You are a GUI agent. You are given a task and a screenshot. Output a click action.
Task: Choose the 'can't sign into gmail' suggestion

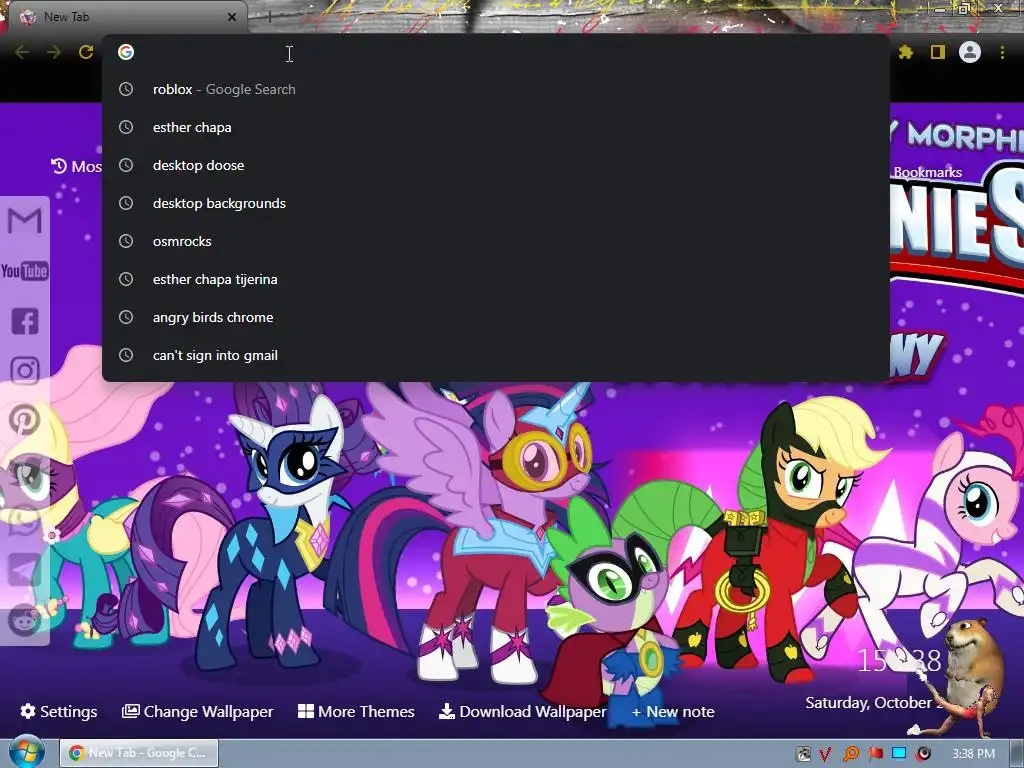point(496,355)
